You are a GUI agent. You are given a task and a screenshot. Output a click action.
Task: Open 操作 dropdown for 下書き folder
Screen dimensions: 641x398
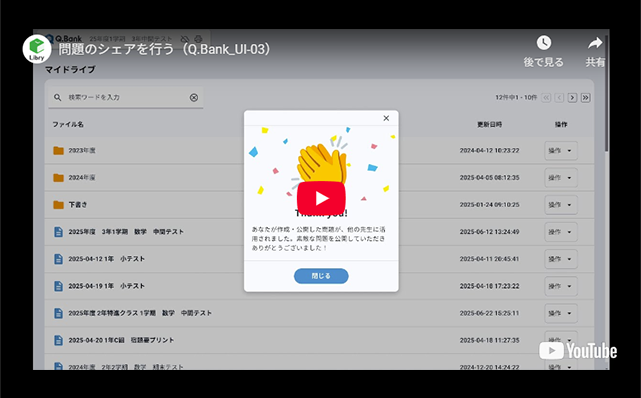[561, 205]
